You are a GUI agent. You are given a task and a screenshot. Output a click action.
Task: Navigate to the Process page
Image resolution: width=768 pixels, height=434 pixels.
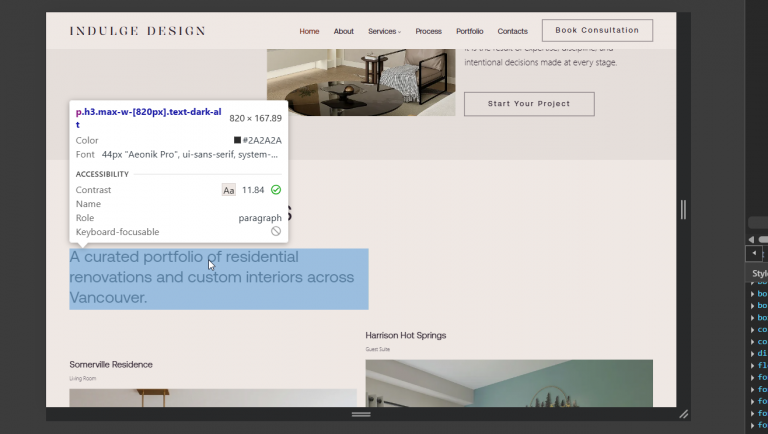(428, 31)
